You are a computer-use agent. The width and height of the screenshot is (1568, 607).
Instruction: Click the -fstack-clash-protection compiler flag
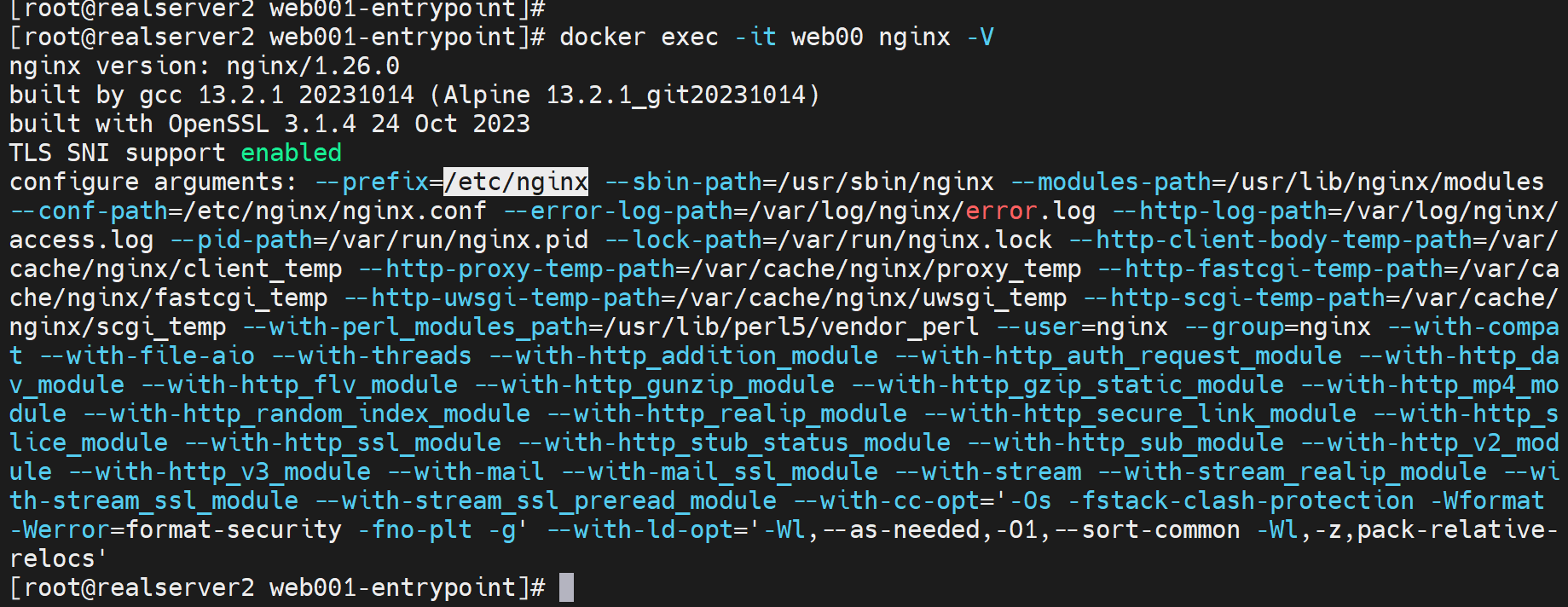click(x=1241, y=500)
